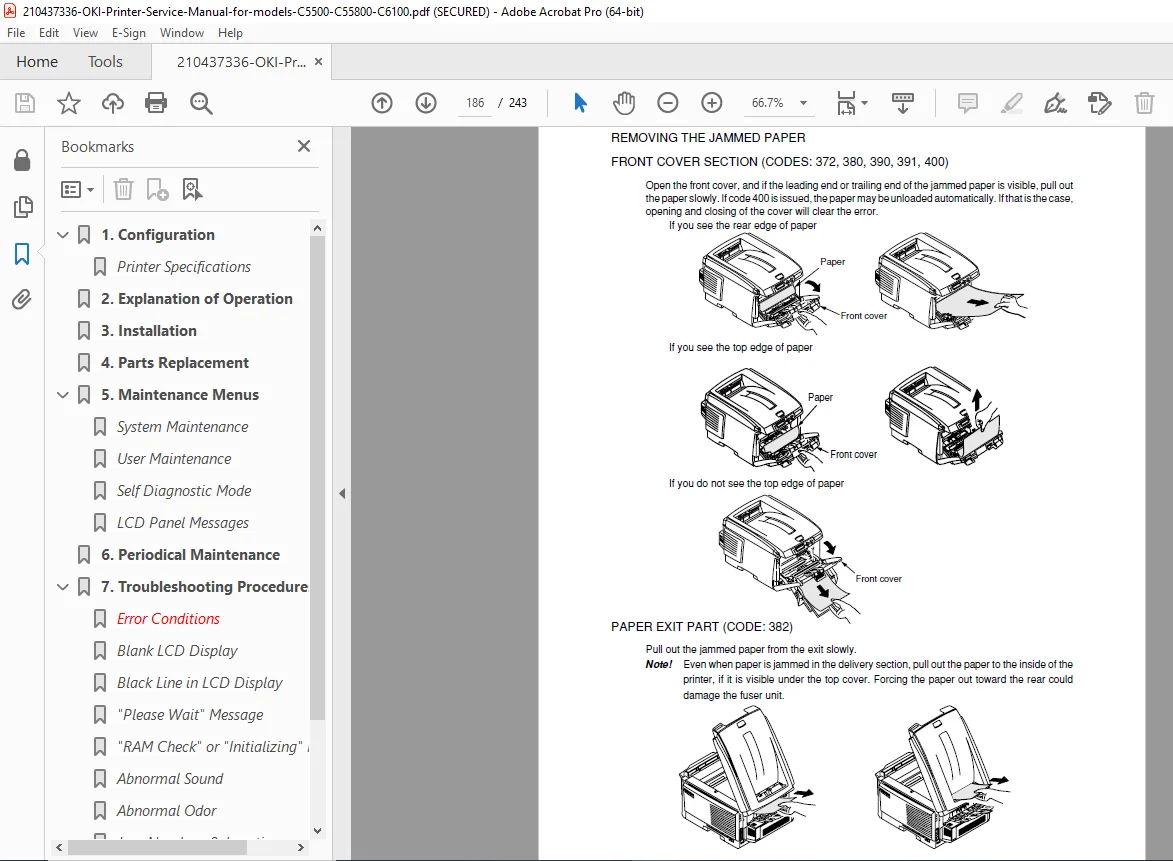The image size is (1173, 861).
Task: Delete selected bookmark trash icon
Action: [x=123, y=189]
